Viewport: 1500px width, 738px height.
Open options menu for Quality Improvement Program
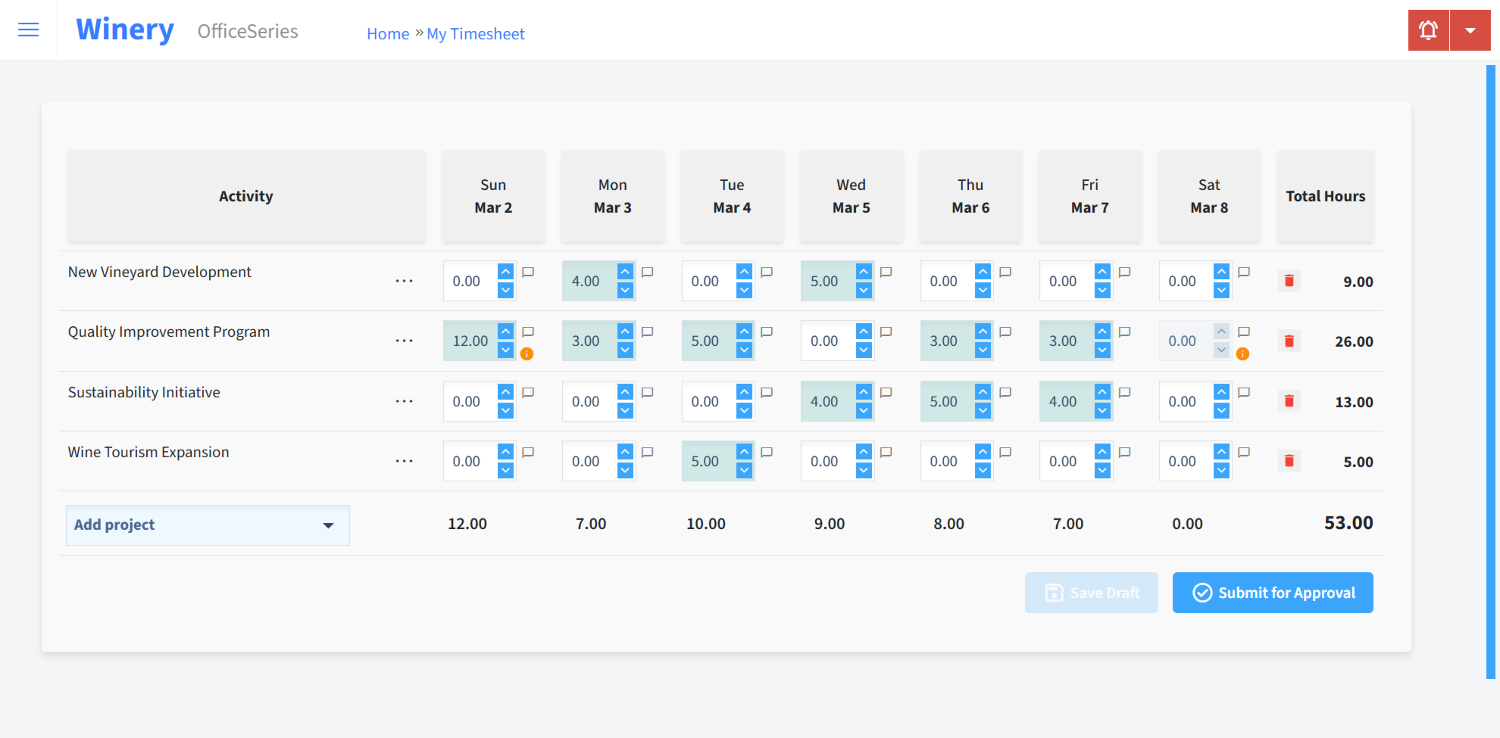coord(404,341)
